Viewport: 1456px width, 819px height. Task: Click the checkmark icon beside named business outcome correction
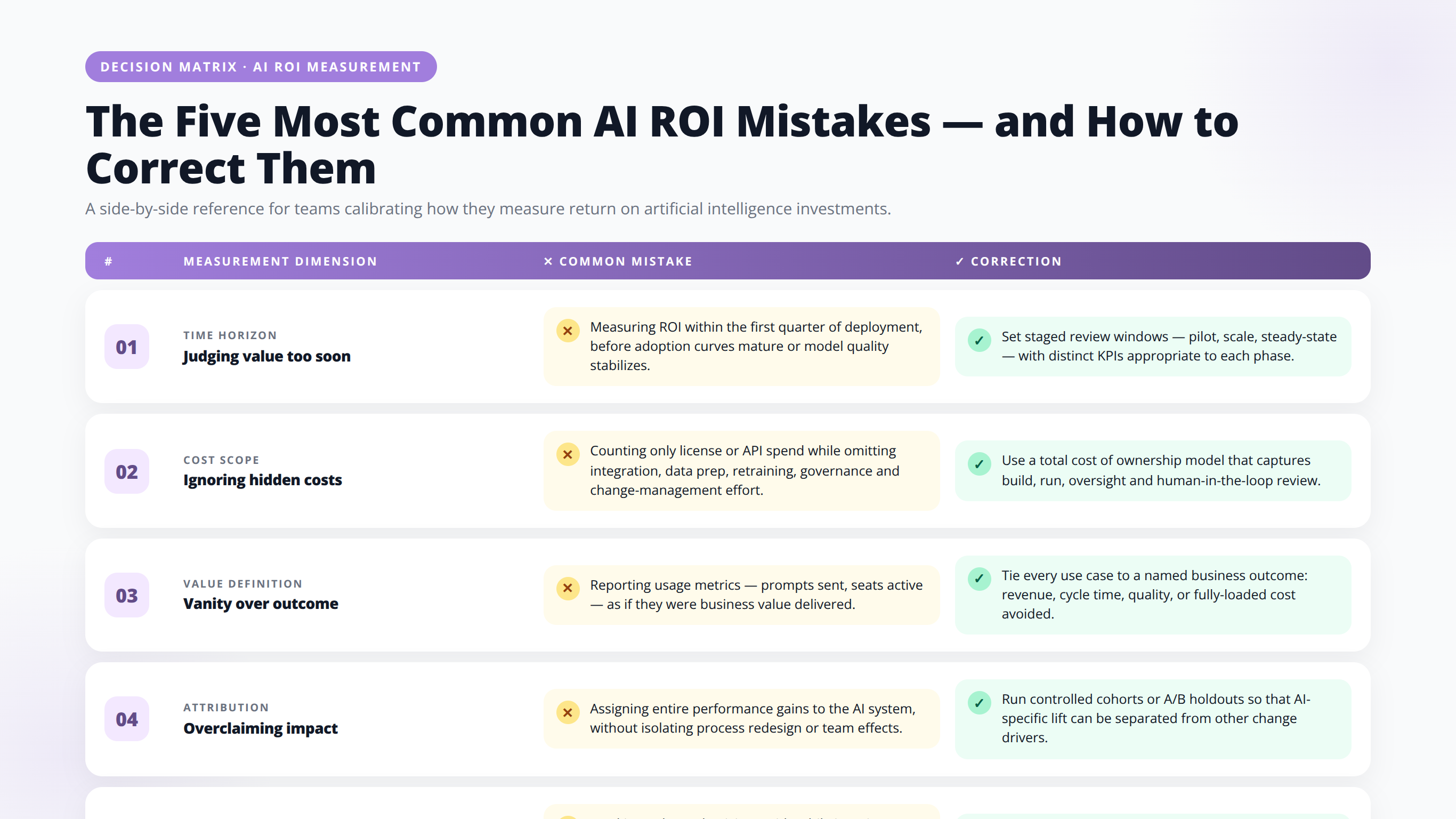tap(979, 579)
